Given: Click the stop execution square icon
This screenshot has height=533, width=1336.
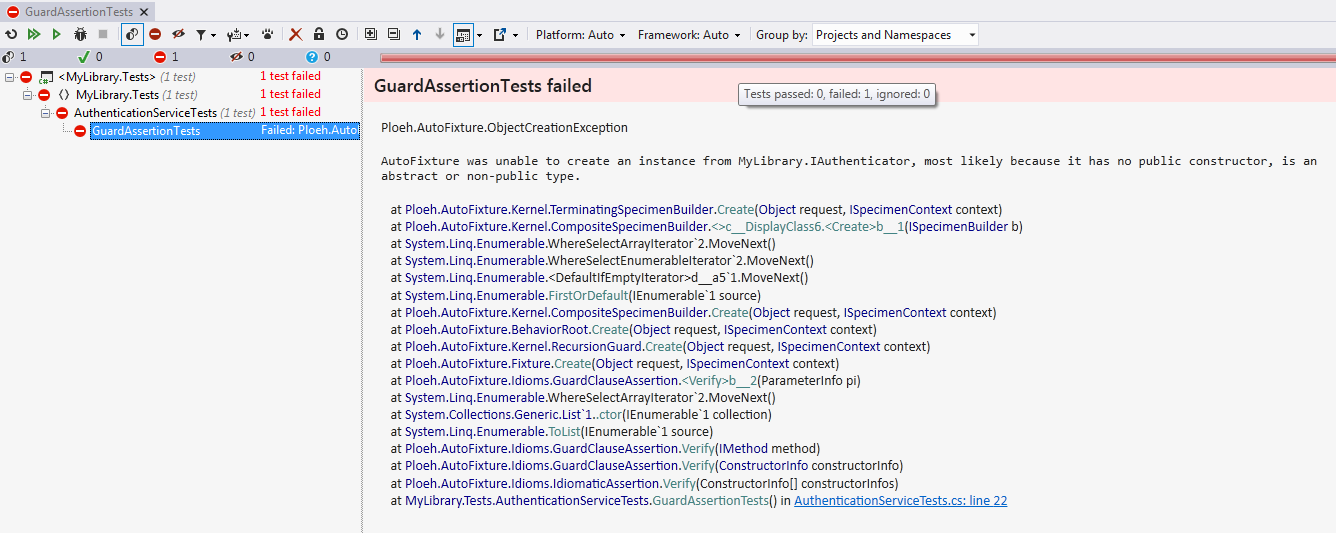Looking at the screenshot, I should point(103,34).
